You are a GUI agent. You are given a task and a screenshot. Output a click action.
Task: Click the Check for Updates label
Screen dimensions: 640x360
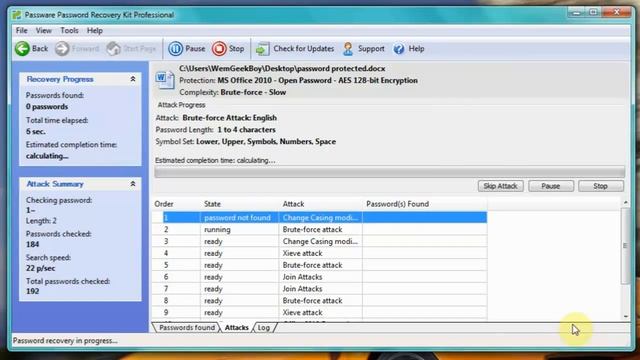tap(304, 49)
